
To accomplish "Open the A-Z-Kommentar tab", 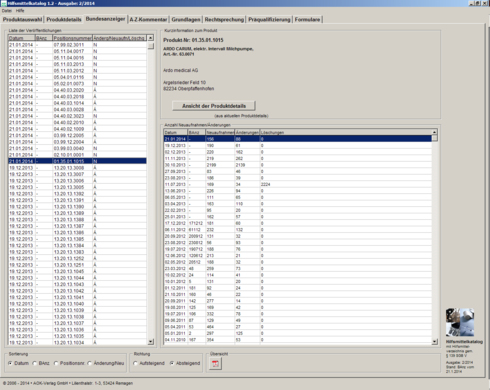I will tap(148, 20).
